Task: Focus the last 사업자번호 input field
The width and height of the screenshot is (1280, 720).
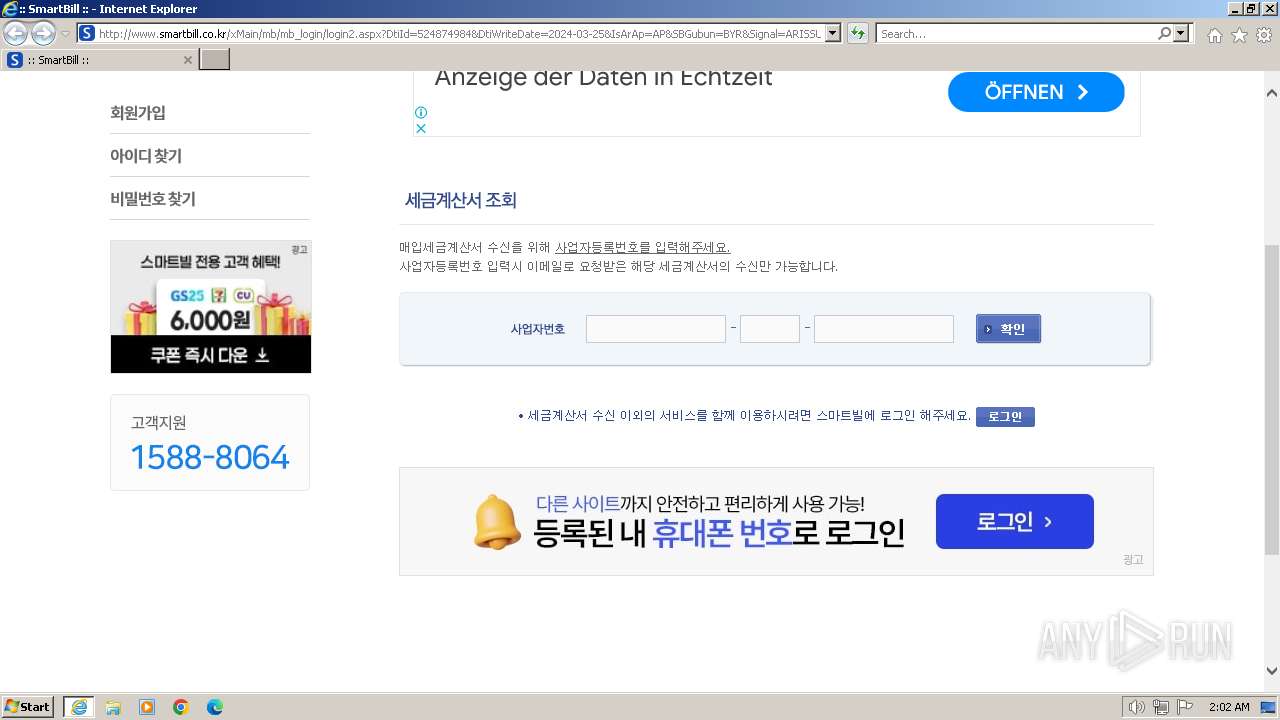Action: [884, 329]
